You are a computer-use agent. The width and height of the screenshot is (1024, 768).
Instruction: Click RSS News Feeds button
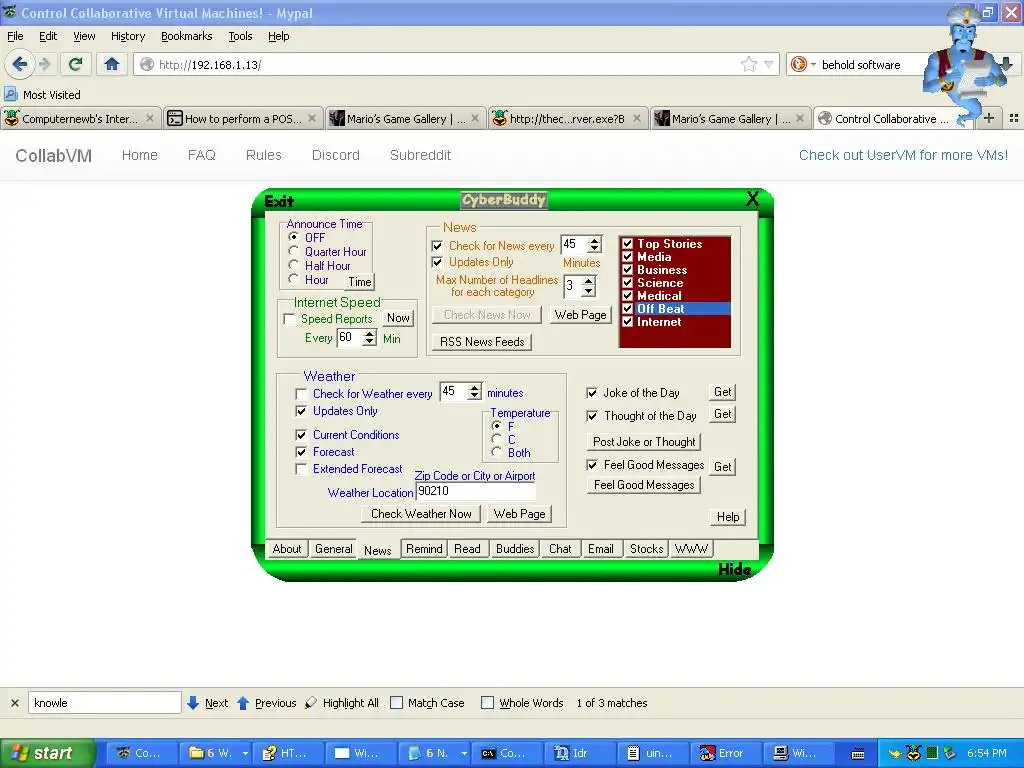[x=482, y=342]
